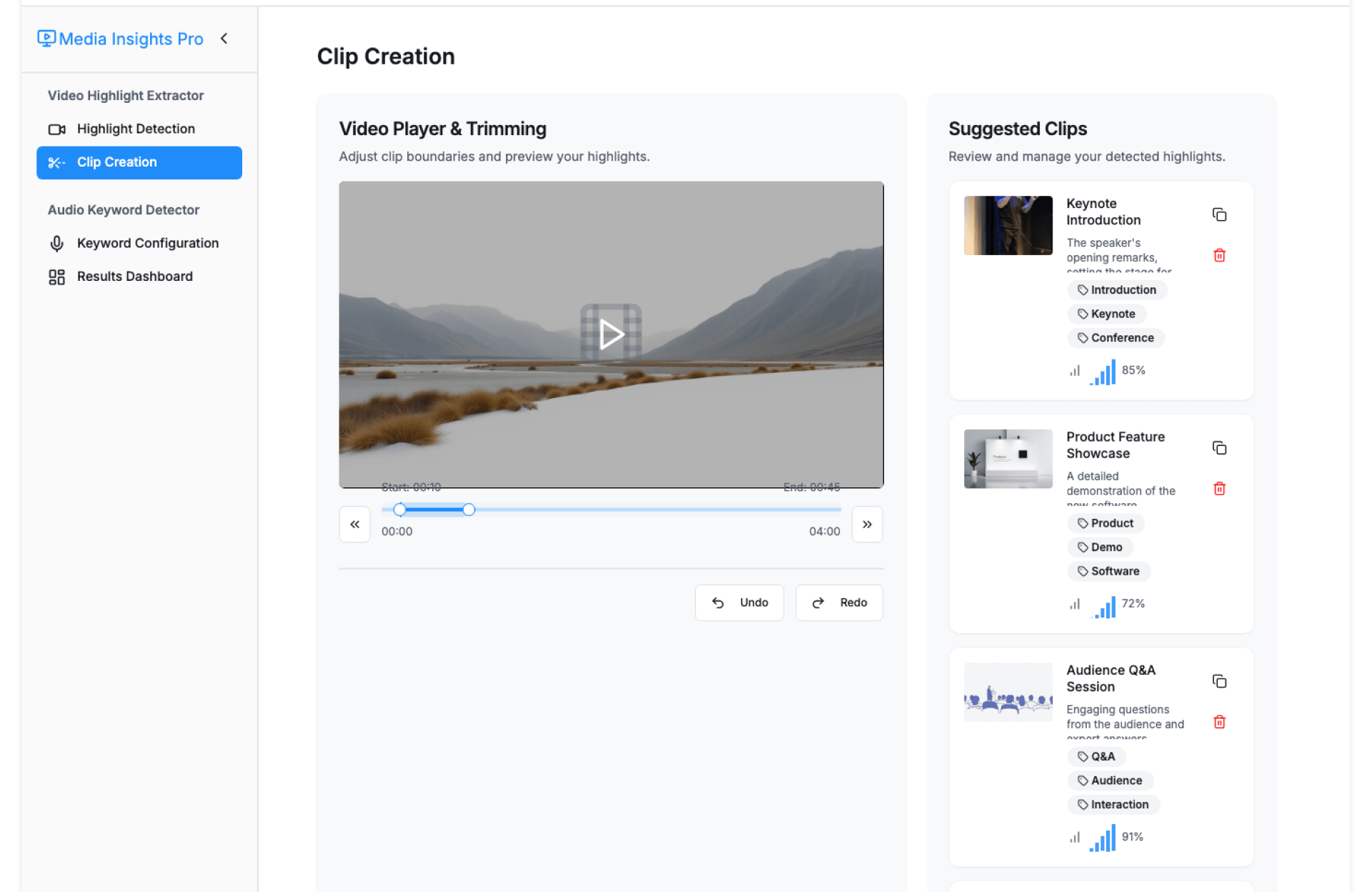Skip forward with double-right arrows button
1372x892 pixels.
[867, 524]
